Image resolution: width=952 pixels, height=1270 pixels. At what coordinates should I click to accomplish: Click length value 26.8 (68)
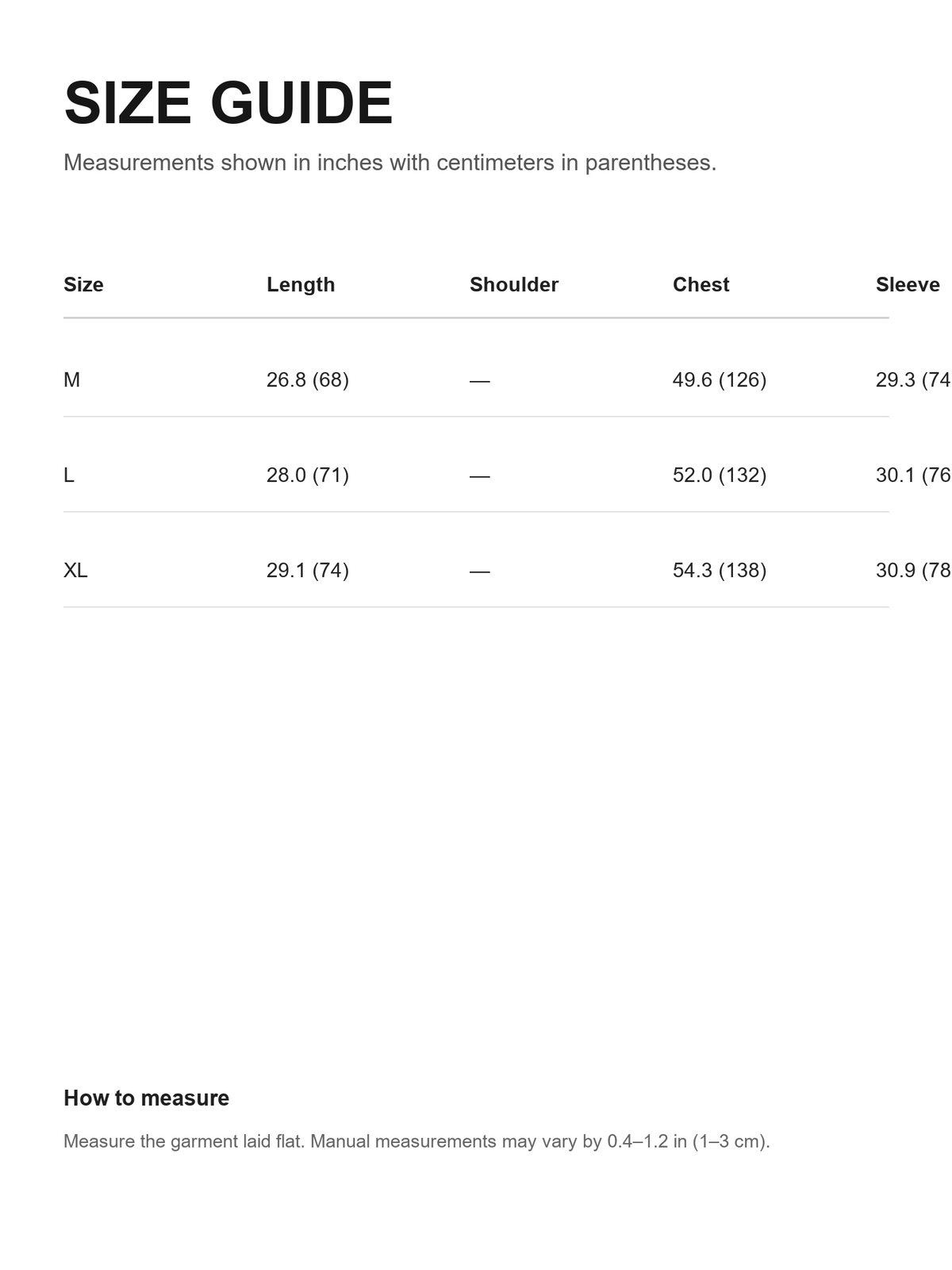(x=308, y=380)
